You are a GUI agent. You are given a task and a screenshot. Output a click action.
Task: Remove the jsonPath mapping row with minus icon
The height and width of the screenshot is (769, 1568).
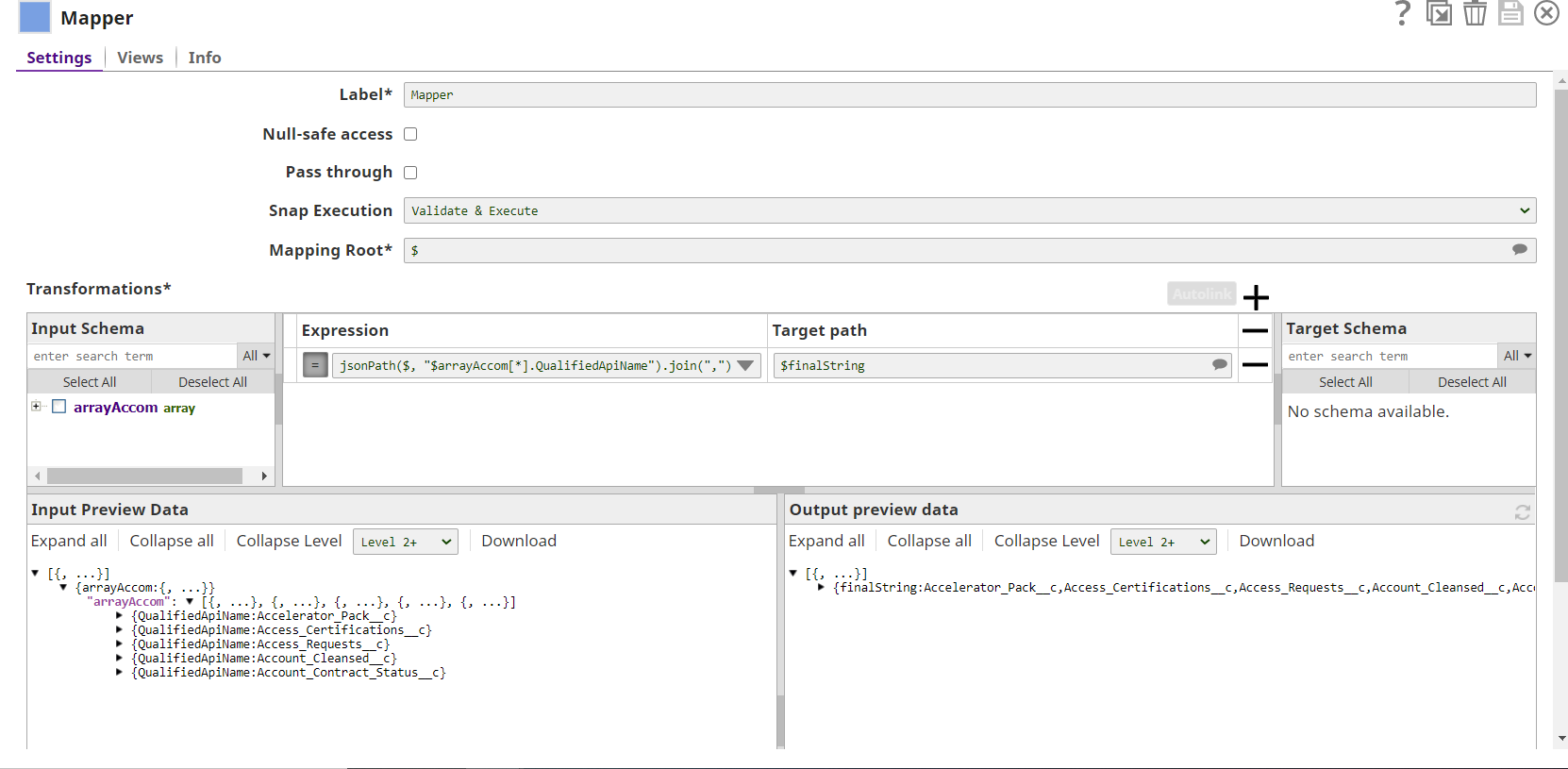pos(1255,364)
